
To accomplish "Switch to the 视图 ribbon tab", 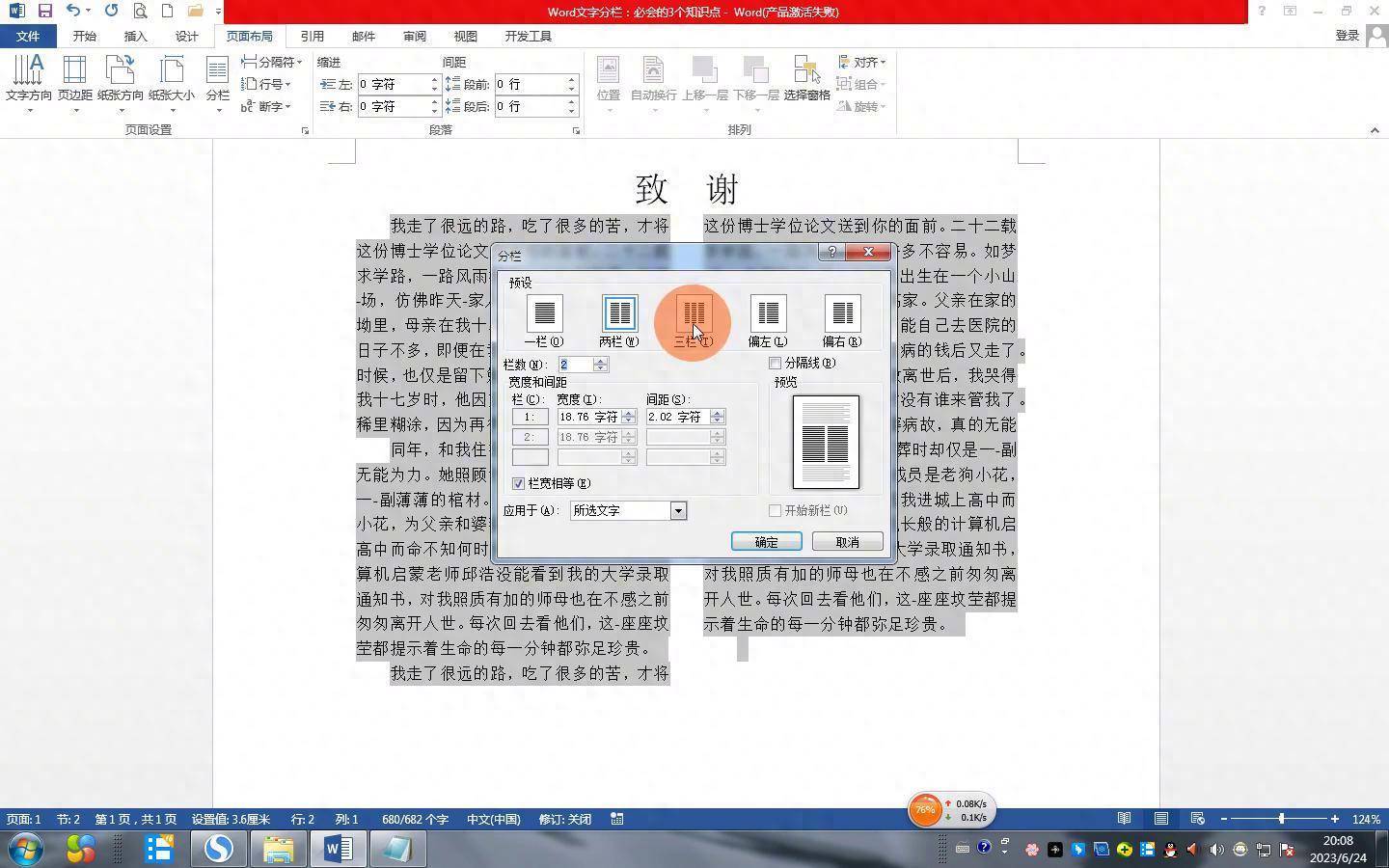I will click(465, 36).
